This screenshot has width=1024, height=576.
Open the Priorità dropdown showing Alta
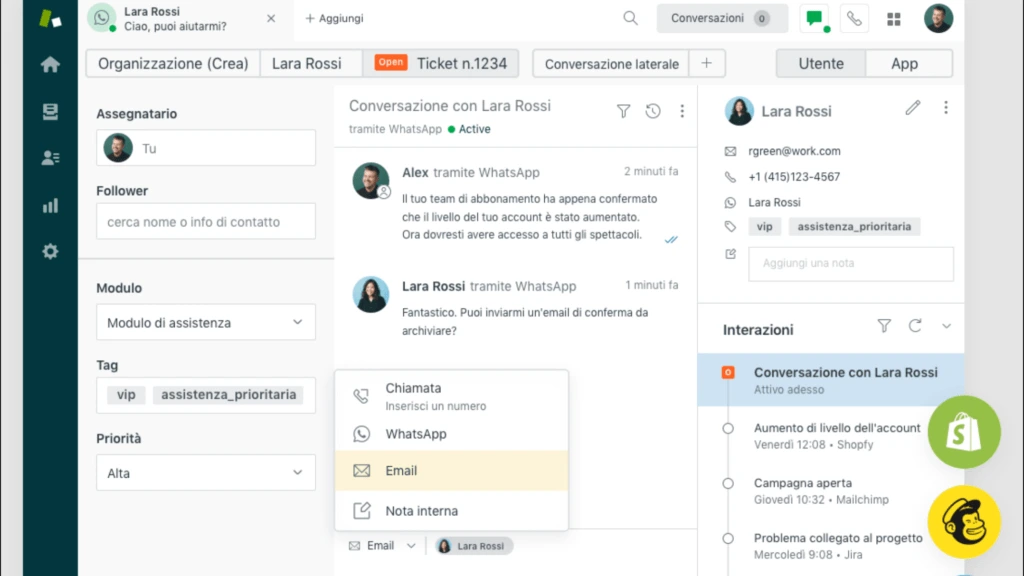[x=205, y=472]
